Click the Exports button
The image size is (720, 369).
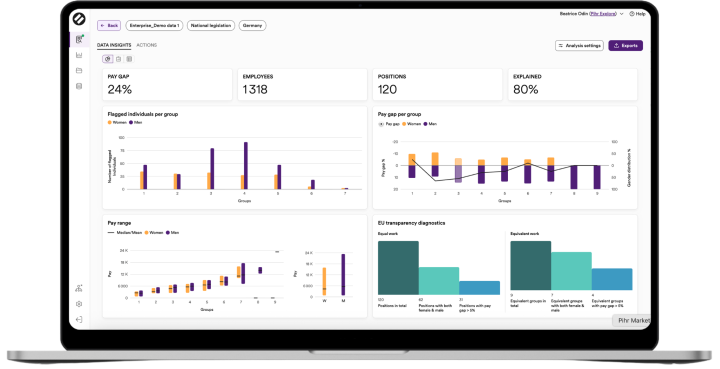625,45
